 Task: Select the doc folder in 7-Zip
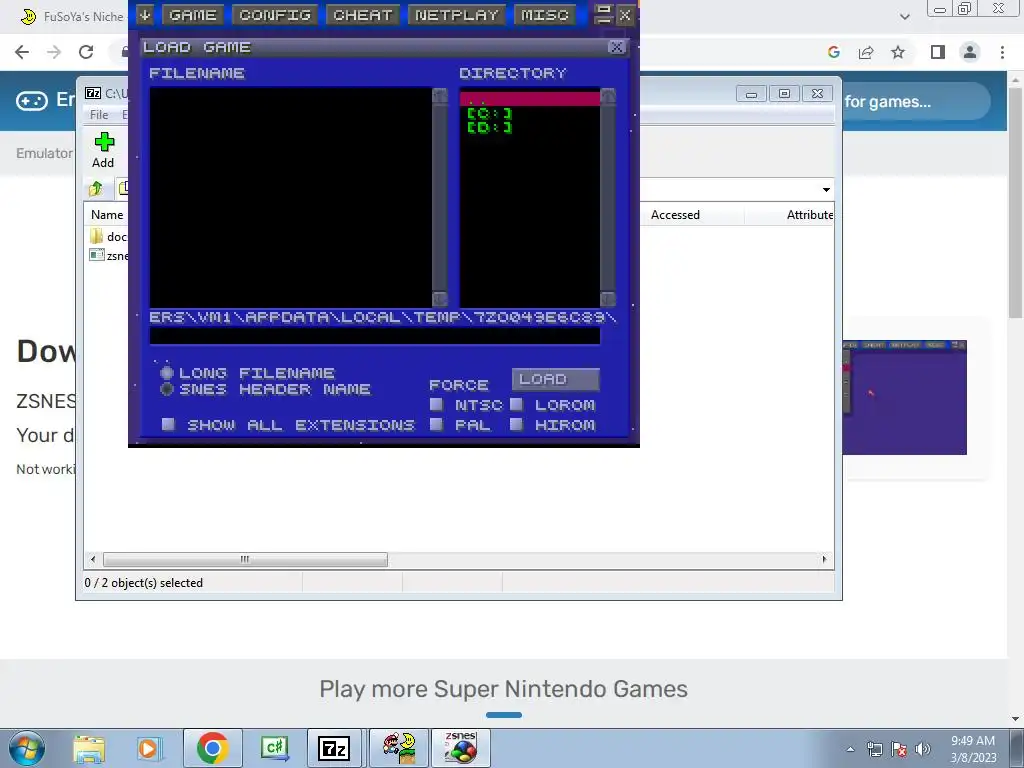(x=108, y=236)
